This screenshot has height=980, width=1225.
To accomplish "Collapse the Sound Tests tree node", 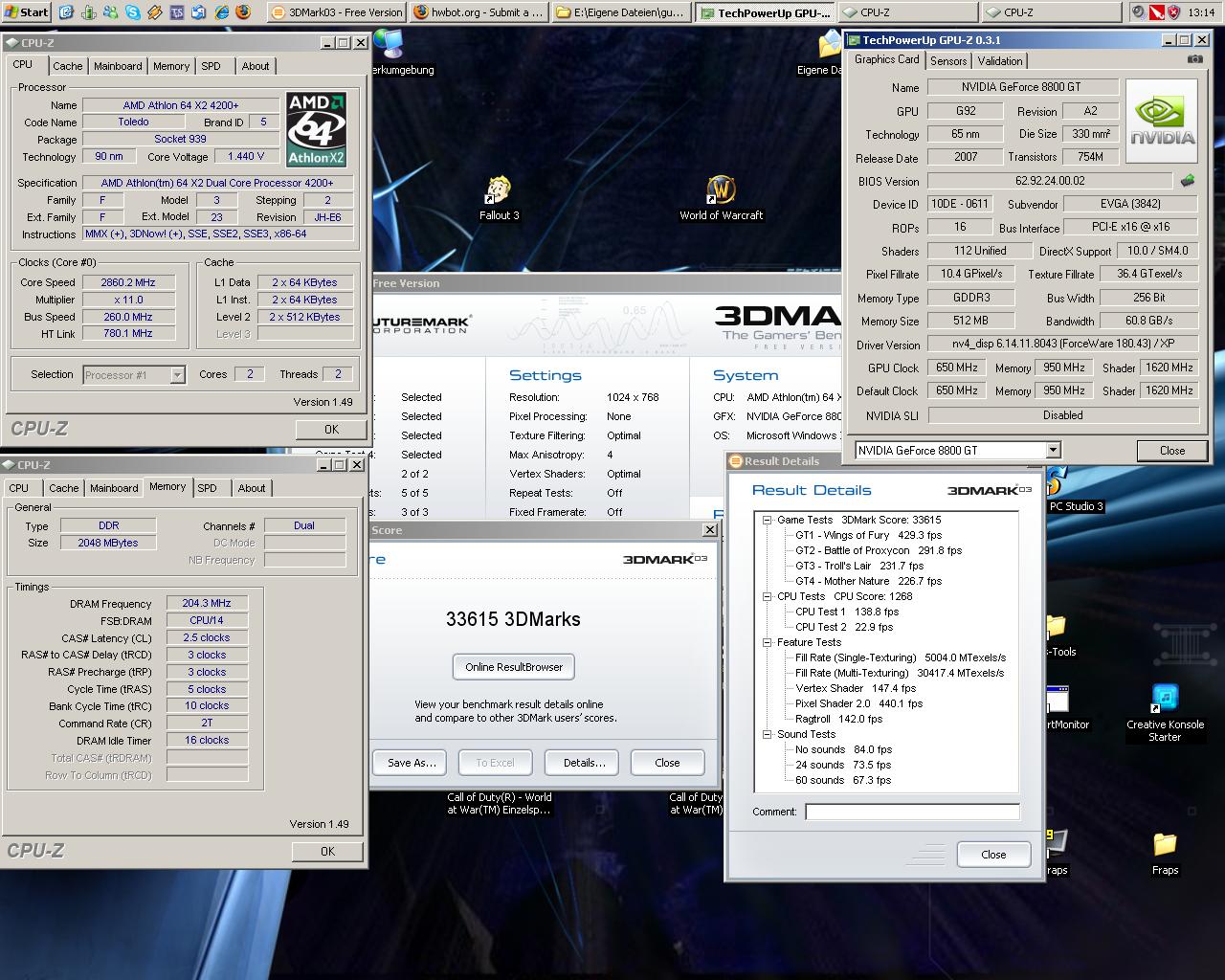I will [x=767, y=734].
